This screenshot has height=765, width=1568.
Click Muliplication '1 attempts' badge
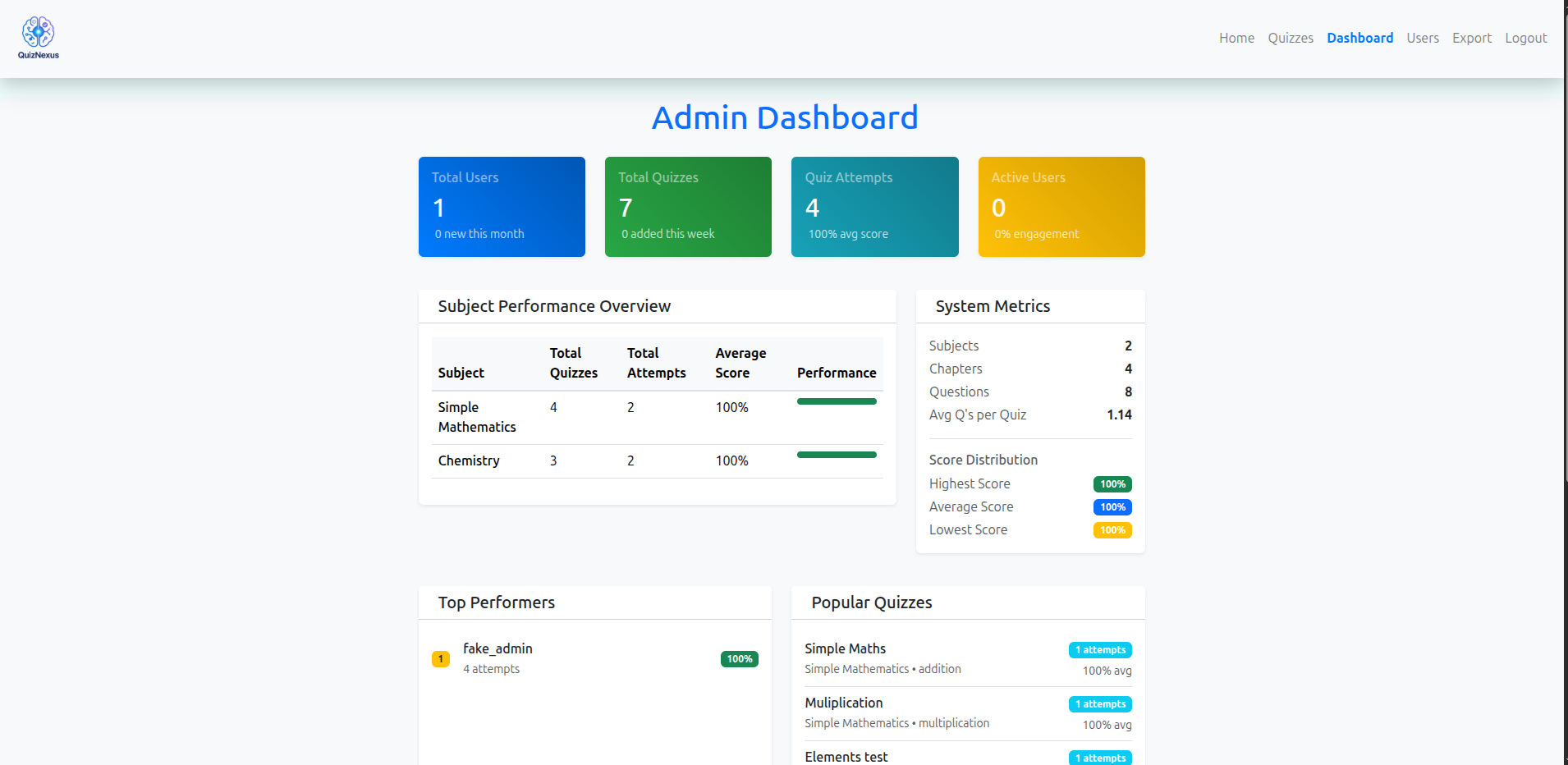pos(1100,704)
